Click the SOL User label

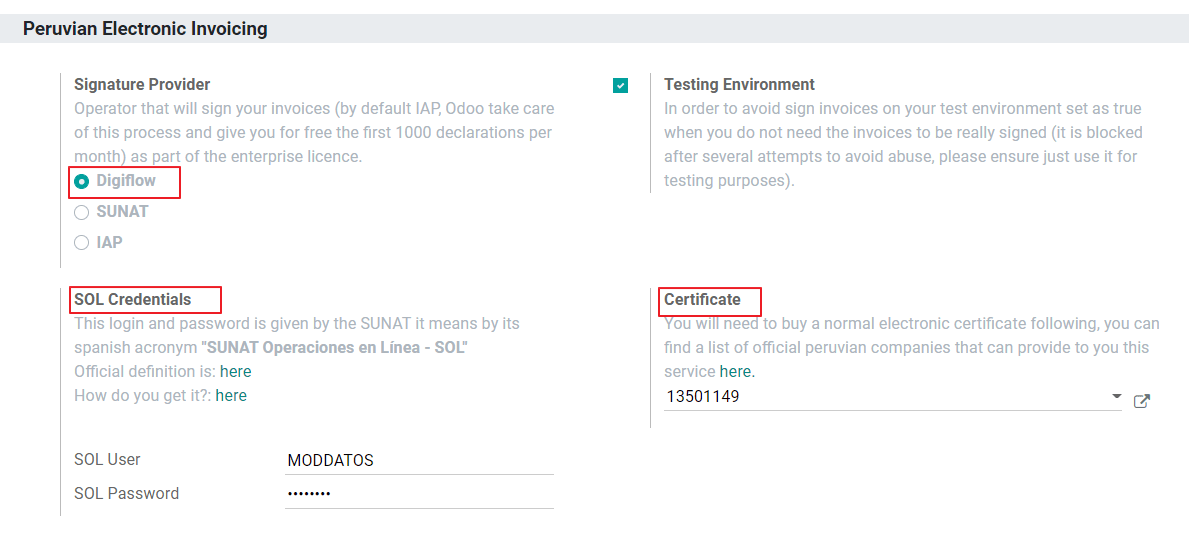tap(107, 460)
